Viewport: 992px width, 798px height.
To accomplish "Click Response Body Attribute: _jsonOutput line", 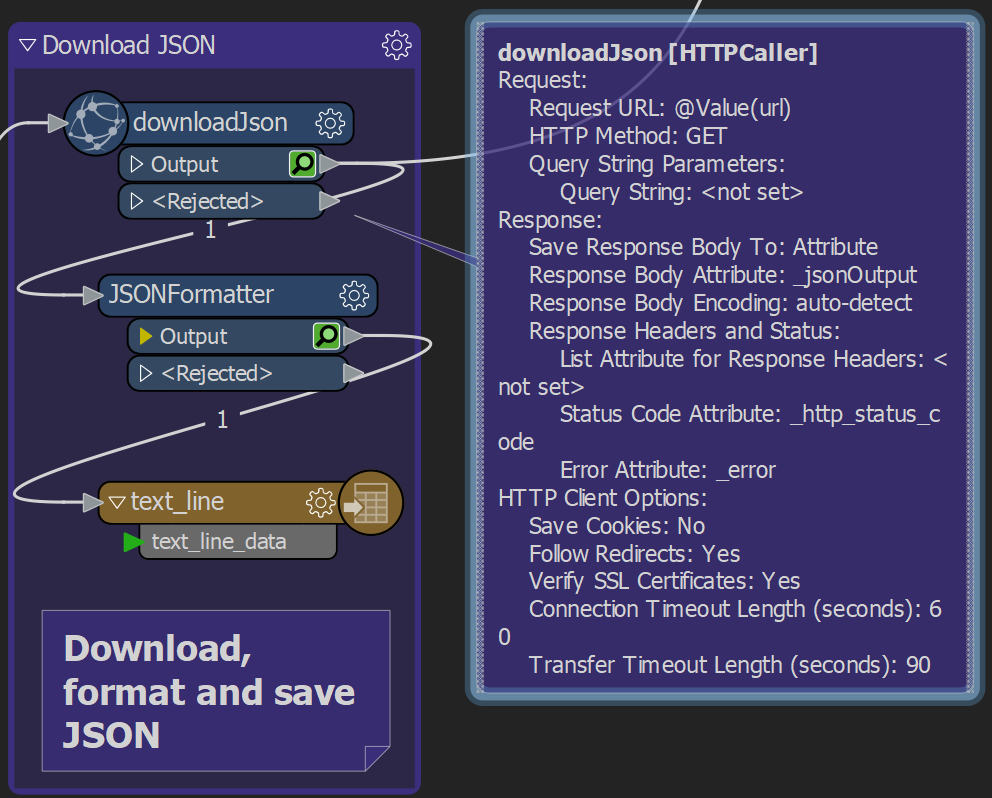I will [723, 275].
